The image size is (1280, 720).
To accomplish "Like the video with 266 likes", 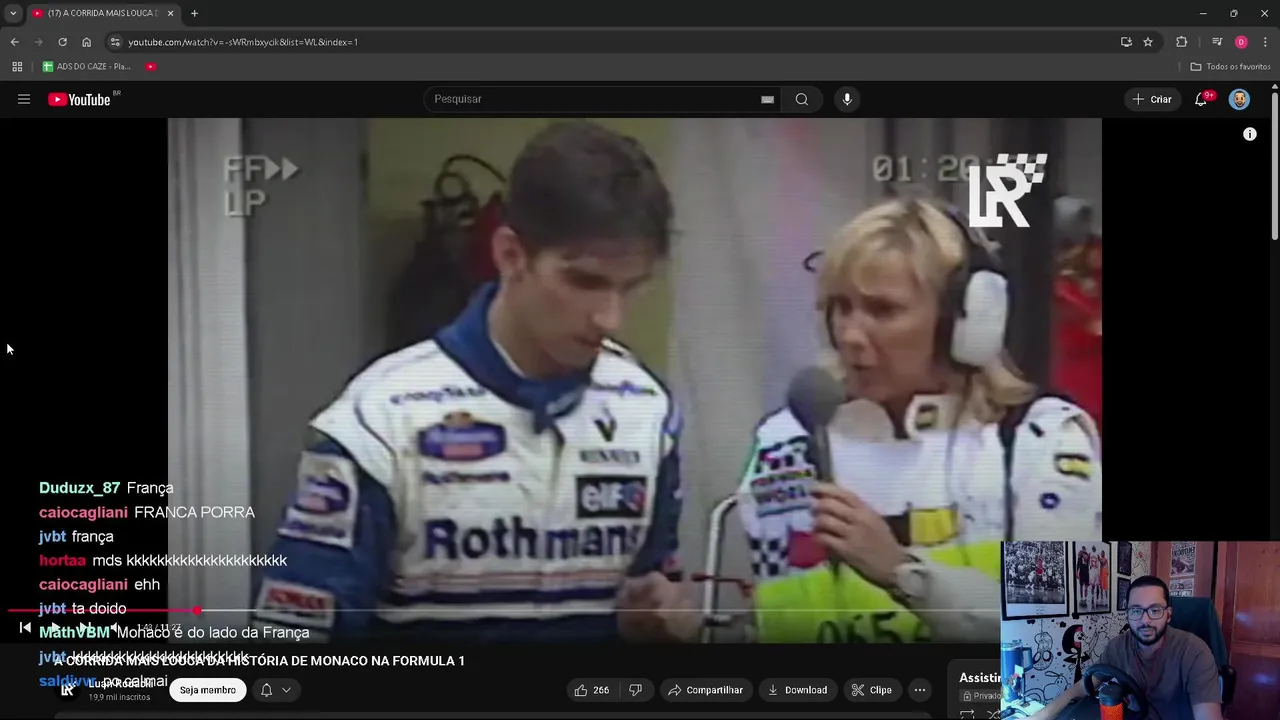I will pyautogui.click(x=593, y=690).
